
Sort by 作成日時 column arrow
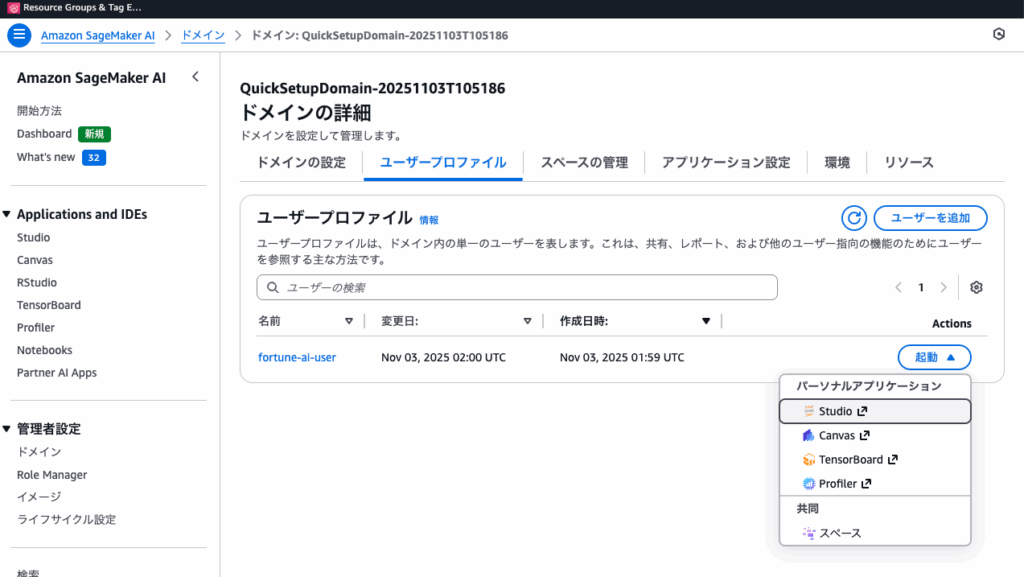(706, 322)
